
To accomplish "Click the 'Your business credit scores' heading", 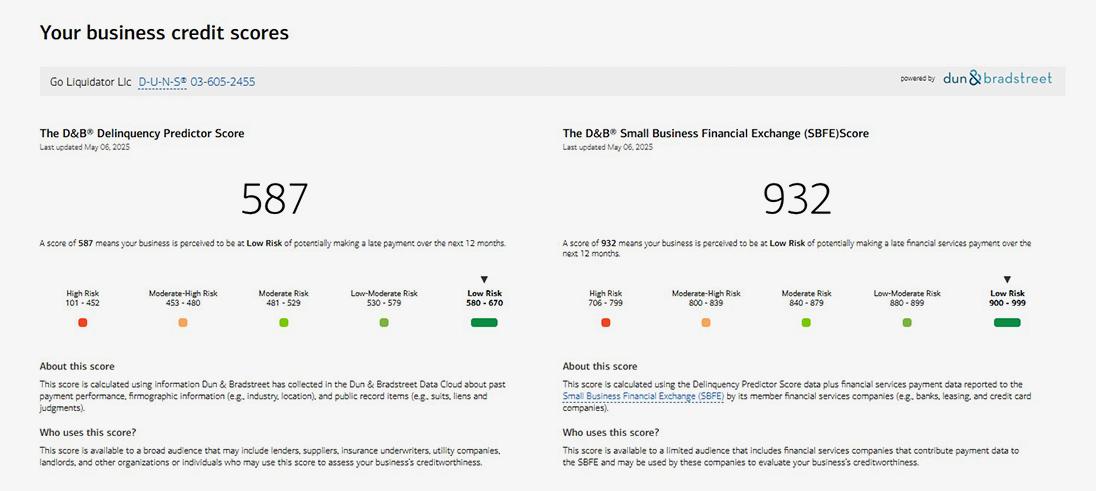I will tap(164, 32).
